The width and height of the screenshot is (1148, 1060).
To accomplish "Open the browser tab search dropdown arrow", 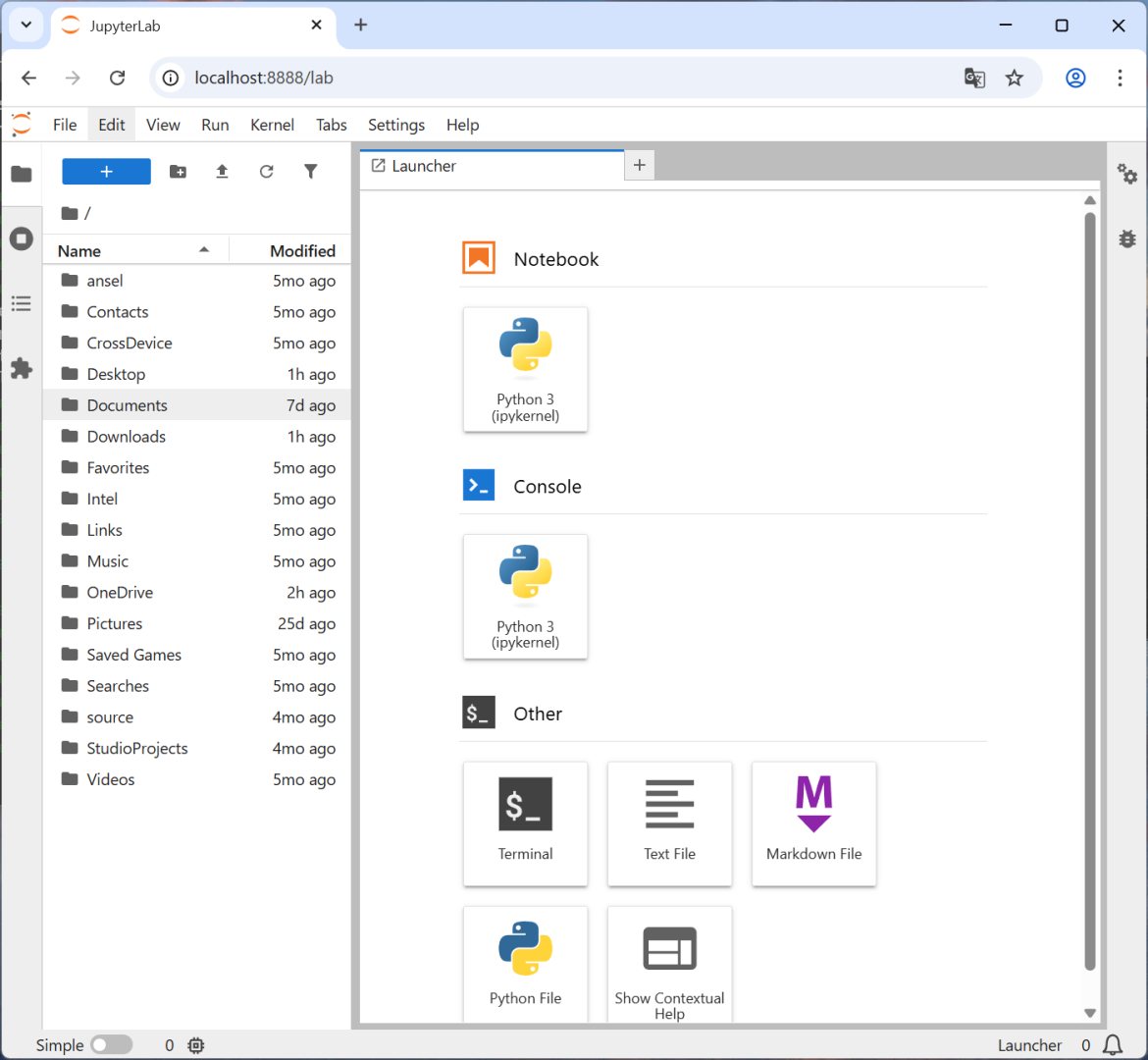I will click(x=26, y=25).
